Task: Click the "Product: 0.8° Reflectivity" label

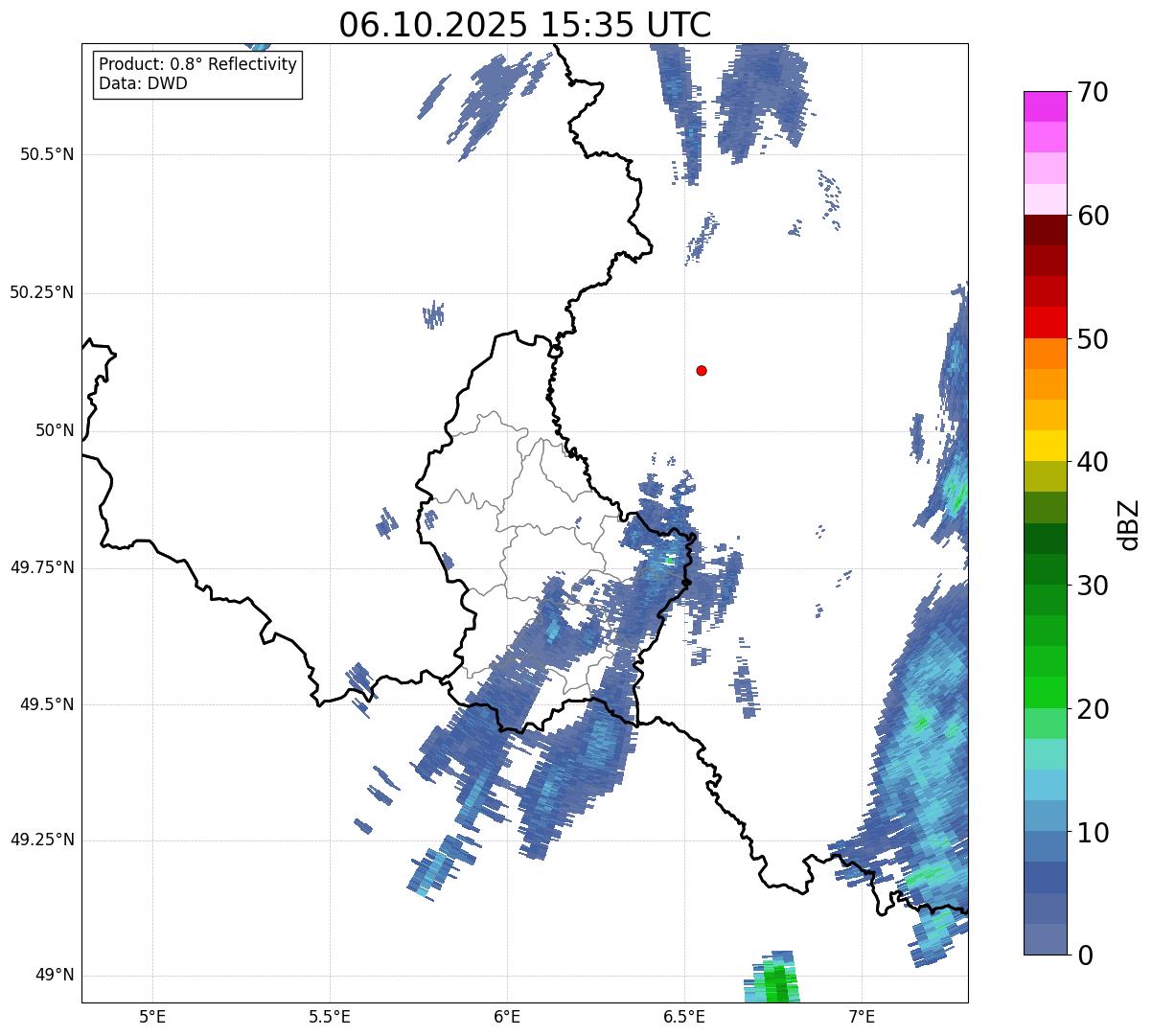Action: click(x=197, y=64)
